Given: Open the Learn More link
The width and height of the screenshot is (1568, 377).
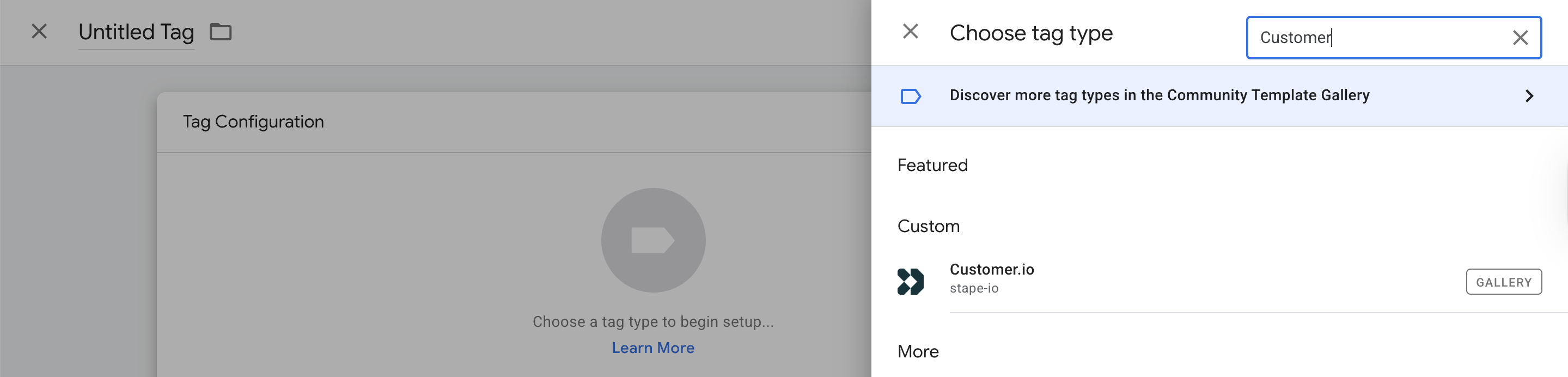Looking at the screenshot, I should tap(653, 348).
